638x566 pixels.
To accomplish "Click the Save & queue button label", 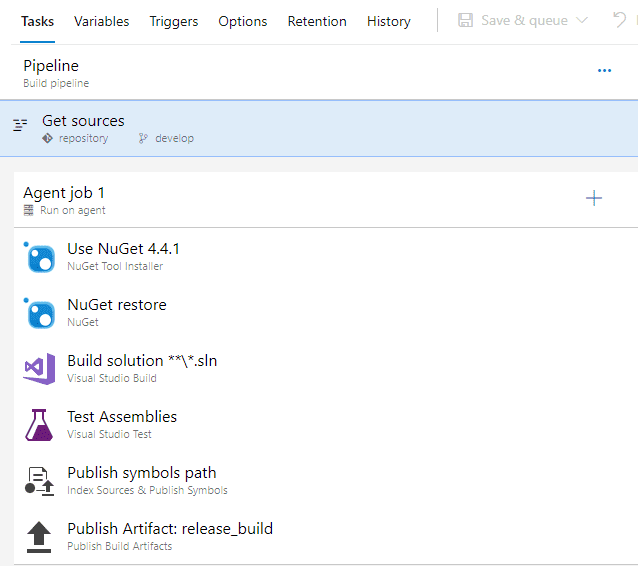I will 524,20.
